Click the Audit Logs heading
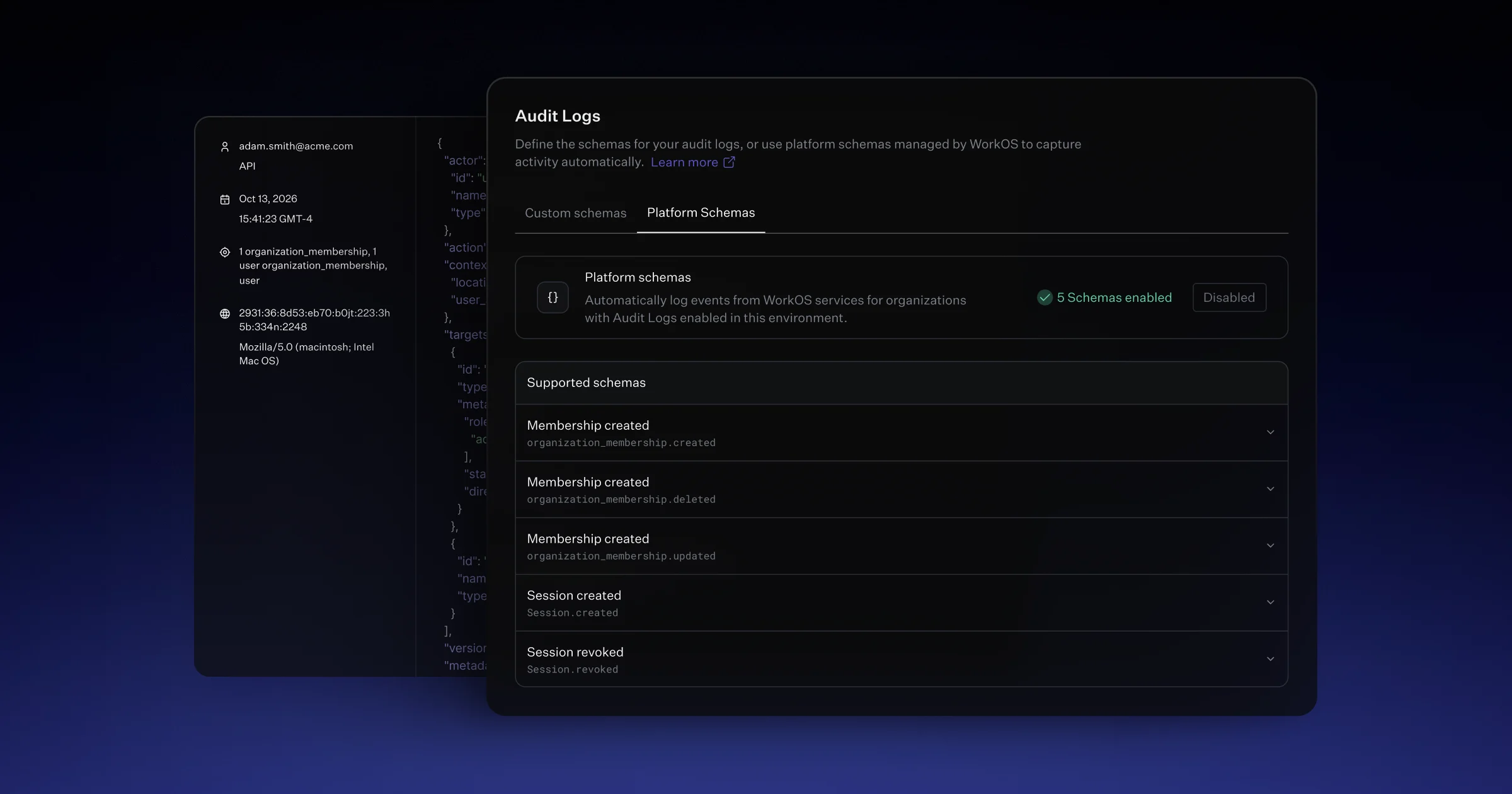 [x=558, y=116]
